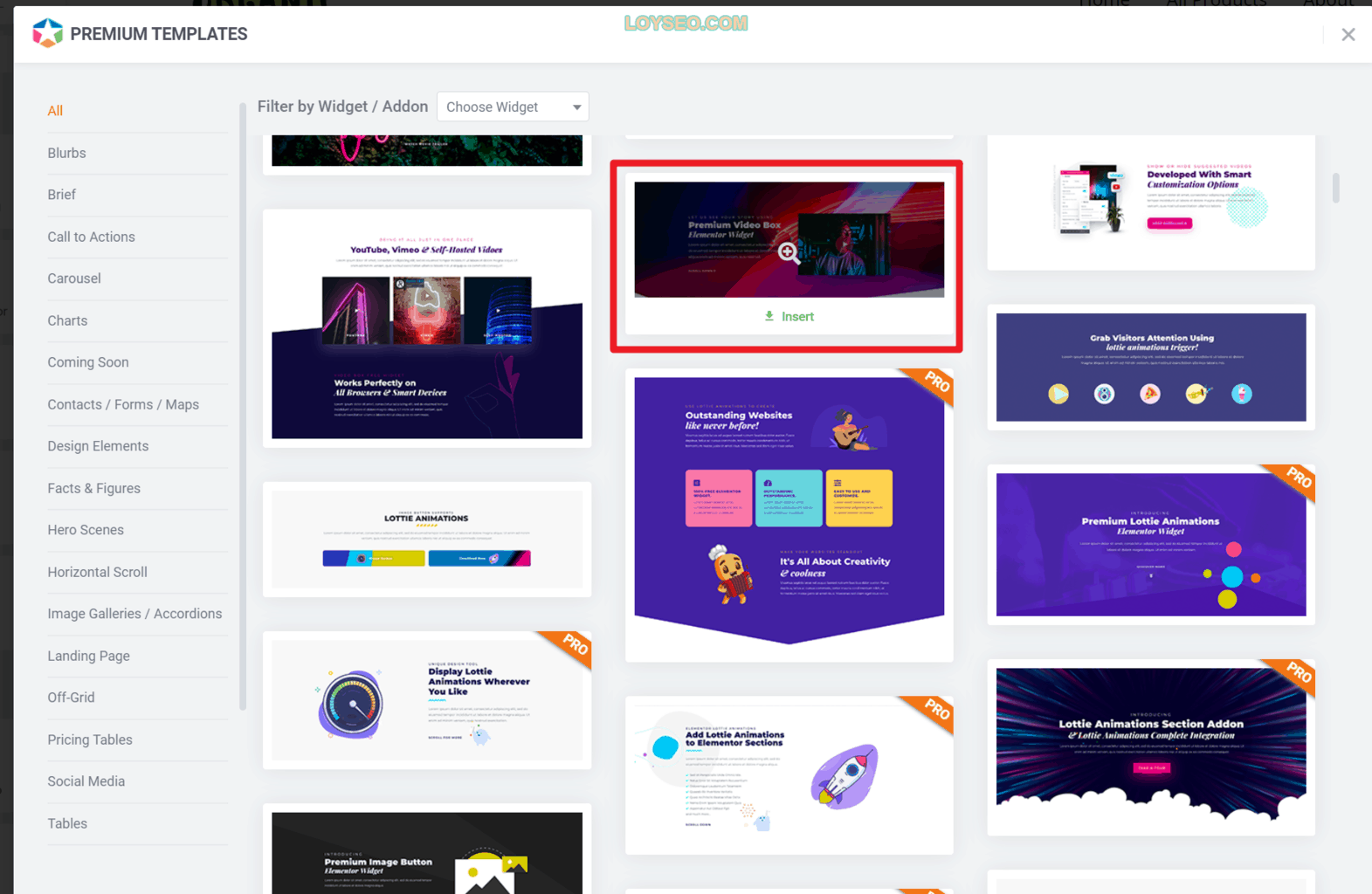Open Lottie Animations Section Addon template
This screenshot has height=894, width=1372.
coord(1151,747)
